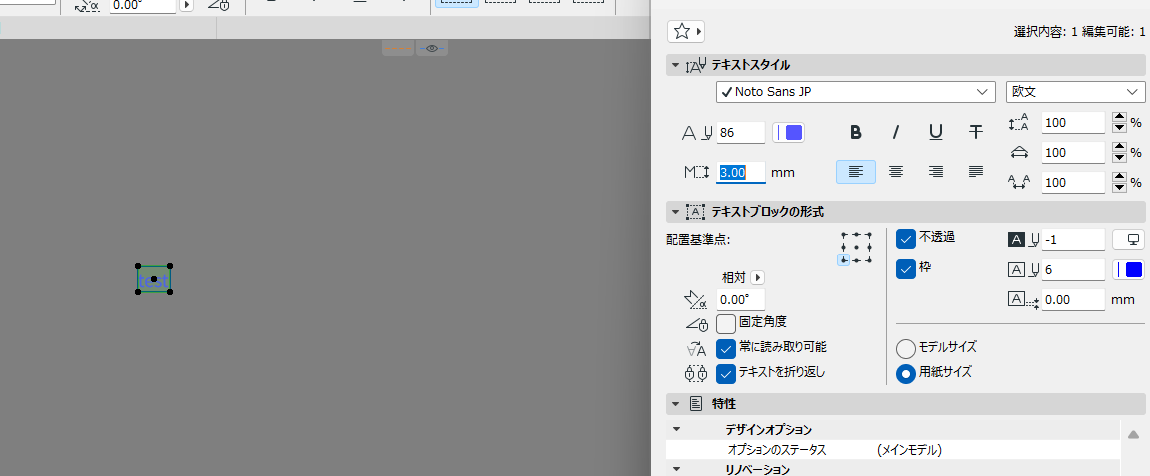Click the eye icon above the canvas
1150x476 pixels.
[x=432, y=48]
